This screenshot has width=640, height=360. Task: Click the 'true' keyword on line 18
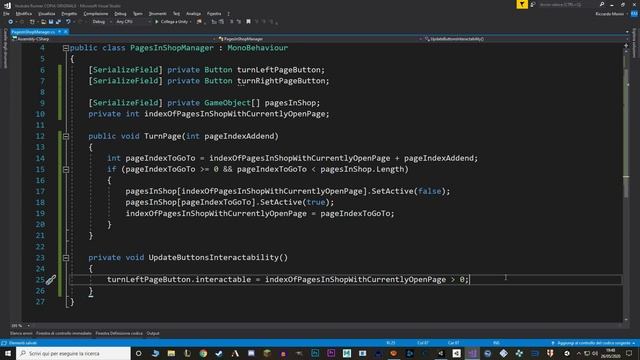pyautogui.click(x=316, y=202)
